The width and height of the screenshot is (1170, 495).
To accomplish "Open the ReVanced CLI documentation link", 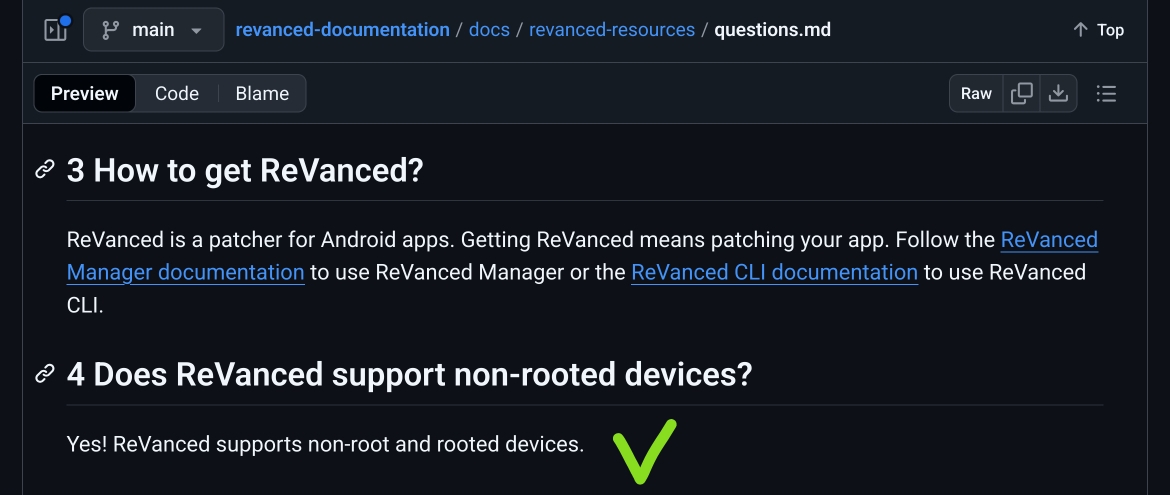I will [774, 272].
